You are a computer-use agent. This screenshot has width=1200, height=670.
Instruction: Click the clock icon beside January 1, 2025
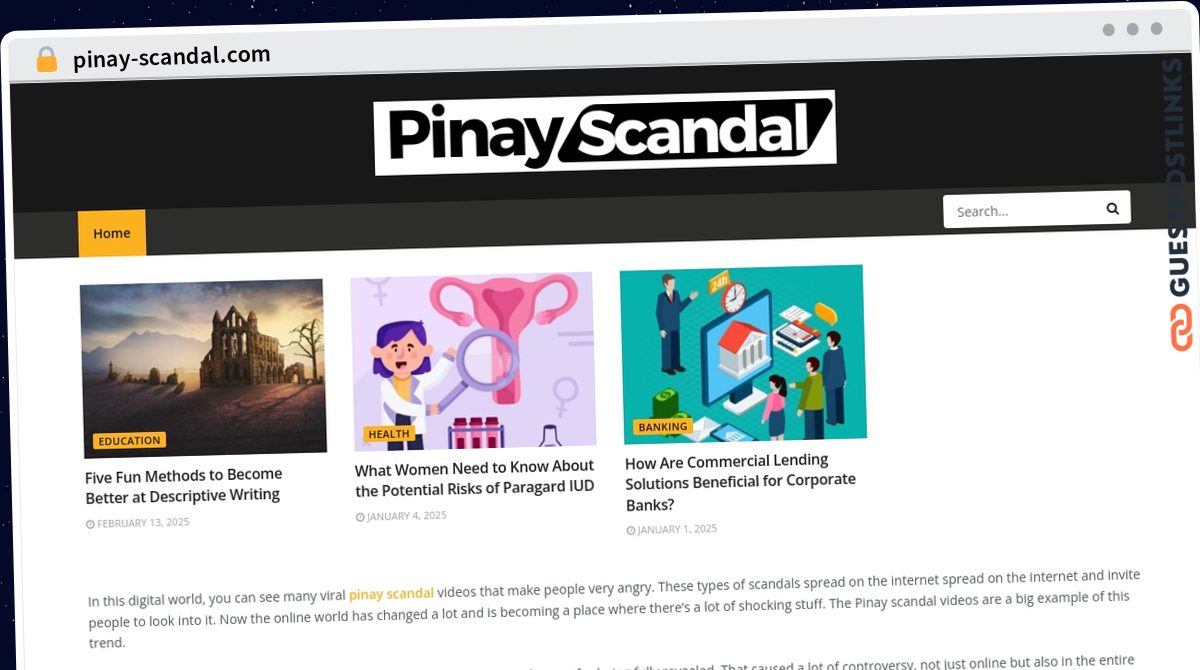pos(630,530)
